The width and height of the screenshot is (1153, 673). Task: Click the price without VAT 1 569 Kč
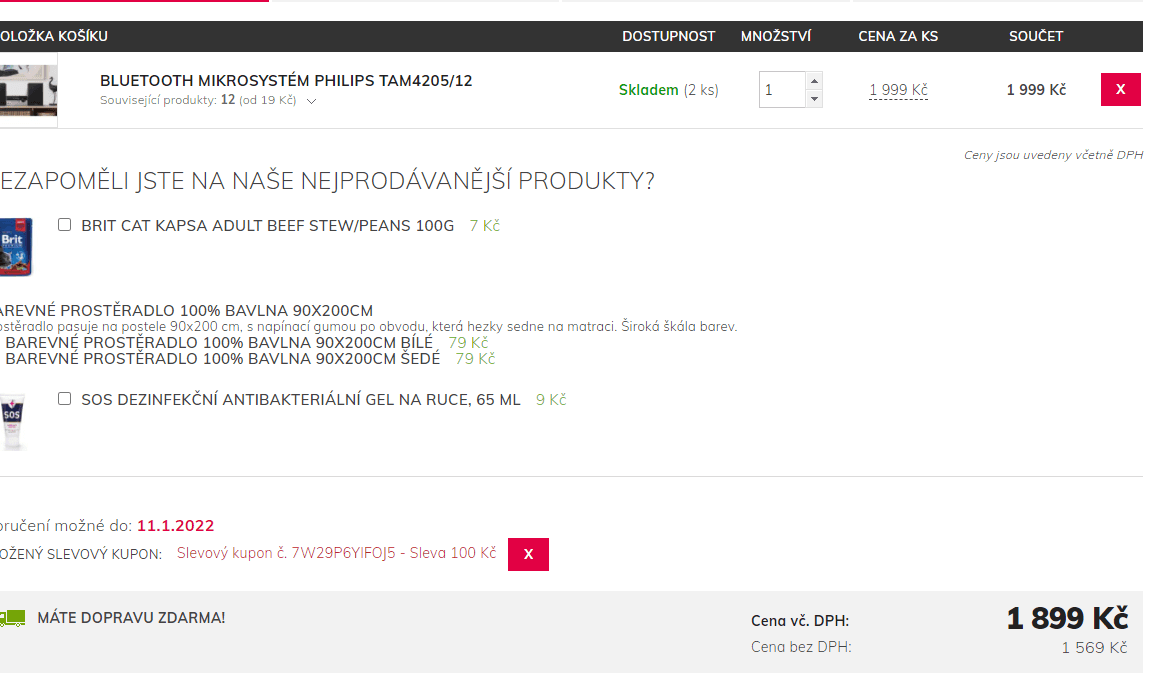[x=1094, y=648]
